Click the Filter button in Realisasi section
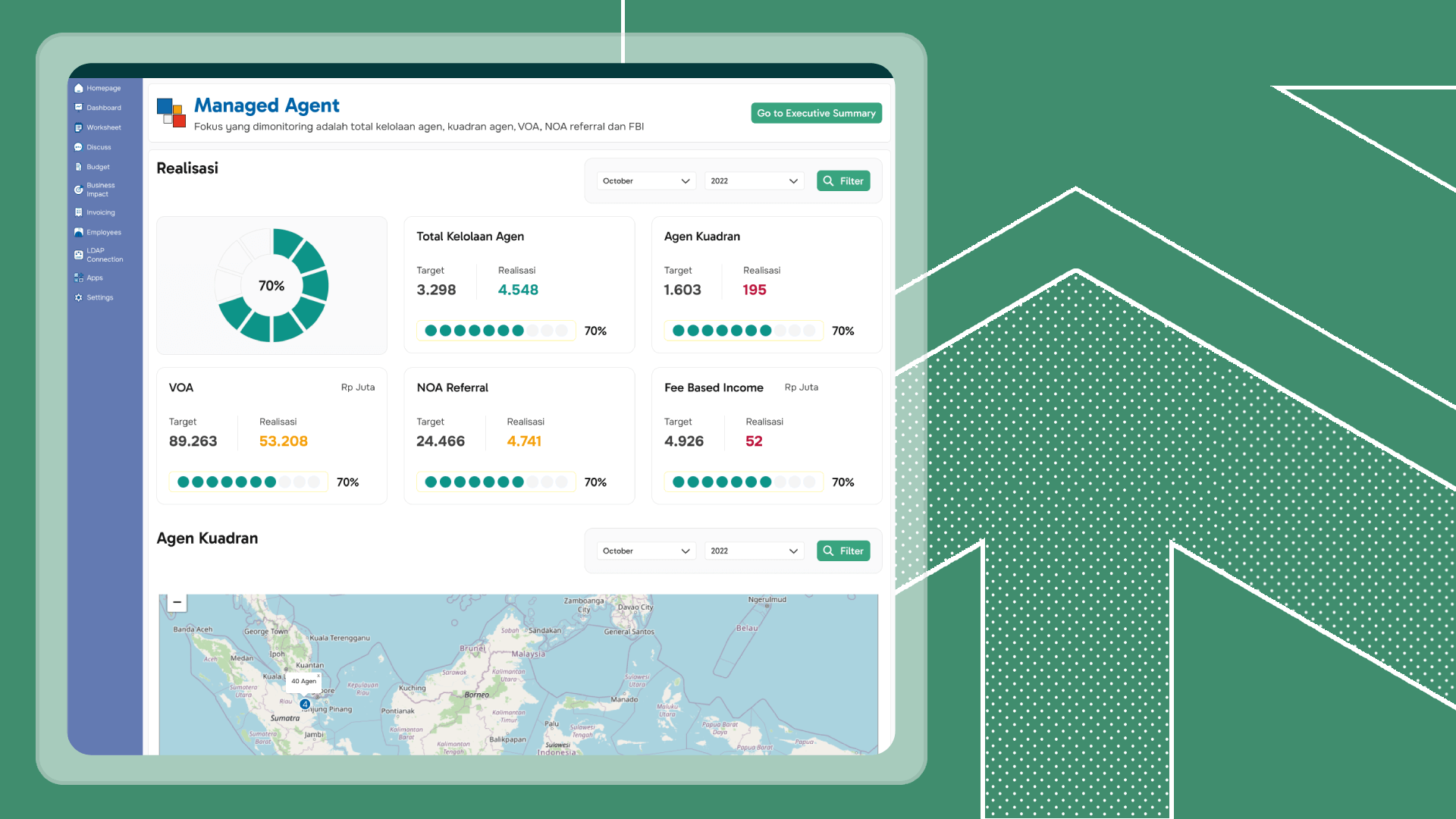The height and width of the screenshot is (819, 1456). [x=843, y=181]
